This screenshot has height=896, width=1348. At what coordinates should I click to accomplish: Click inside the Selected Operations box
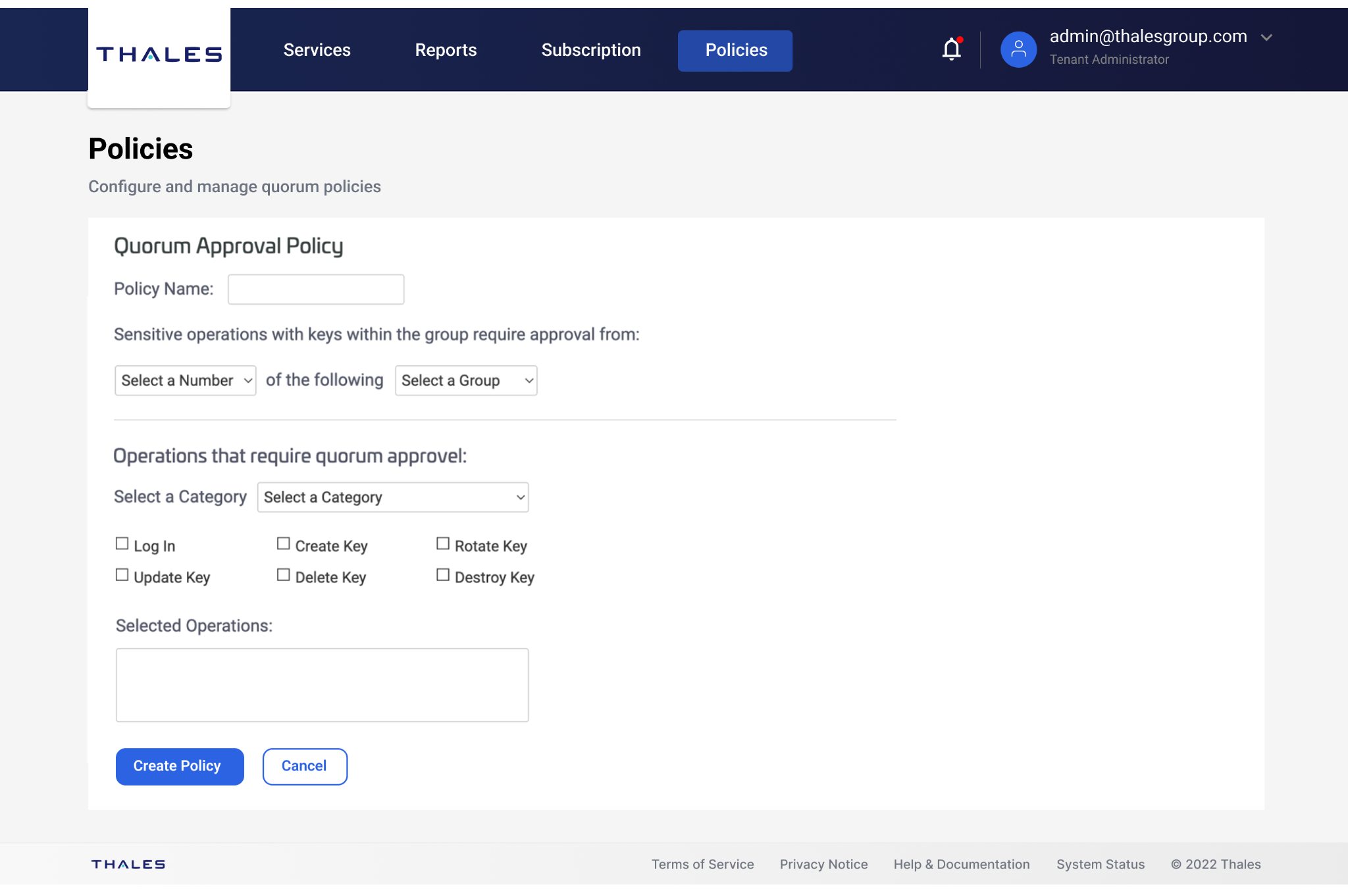[x=322, y=685]
